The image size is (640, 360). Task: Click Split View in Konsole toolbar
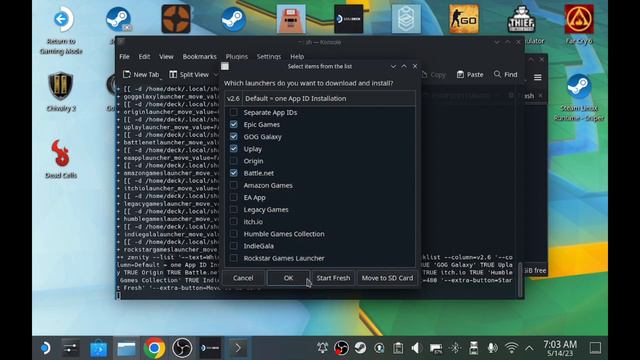click(189, 74)
